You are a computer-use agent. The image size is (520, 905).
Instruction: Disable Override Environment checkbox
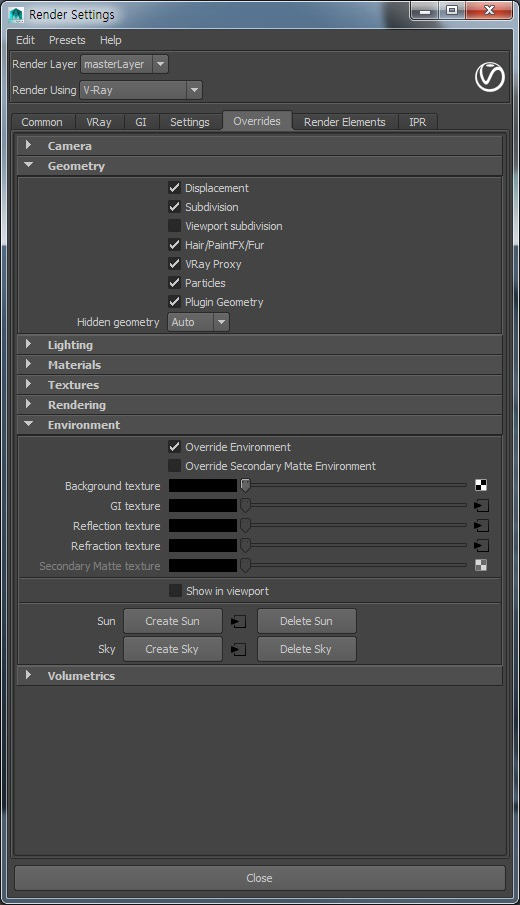174,447
